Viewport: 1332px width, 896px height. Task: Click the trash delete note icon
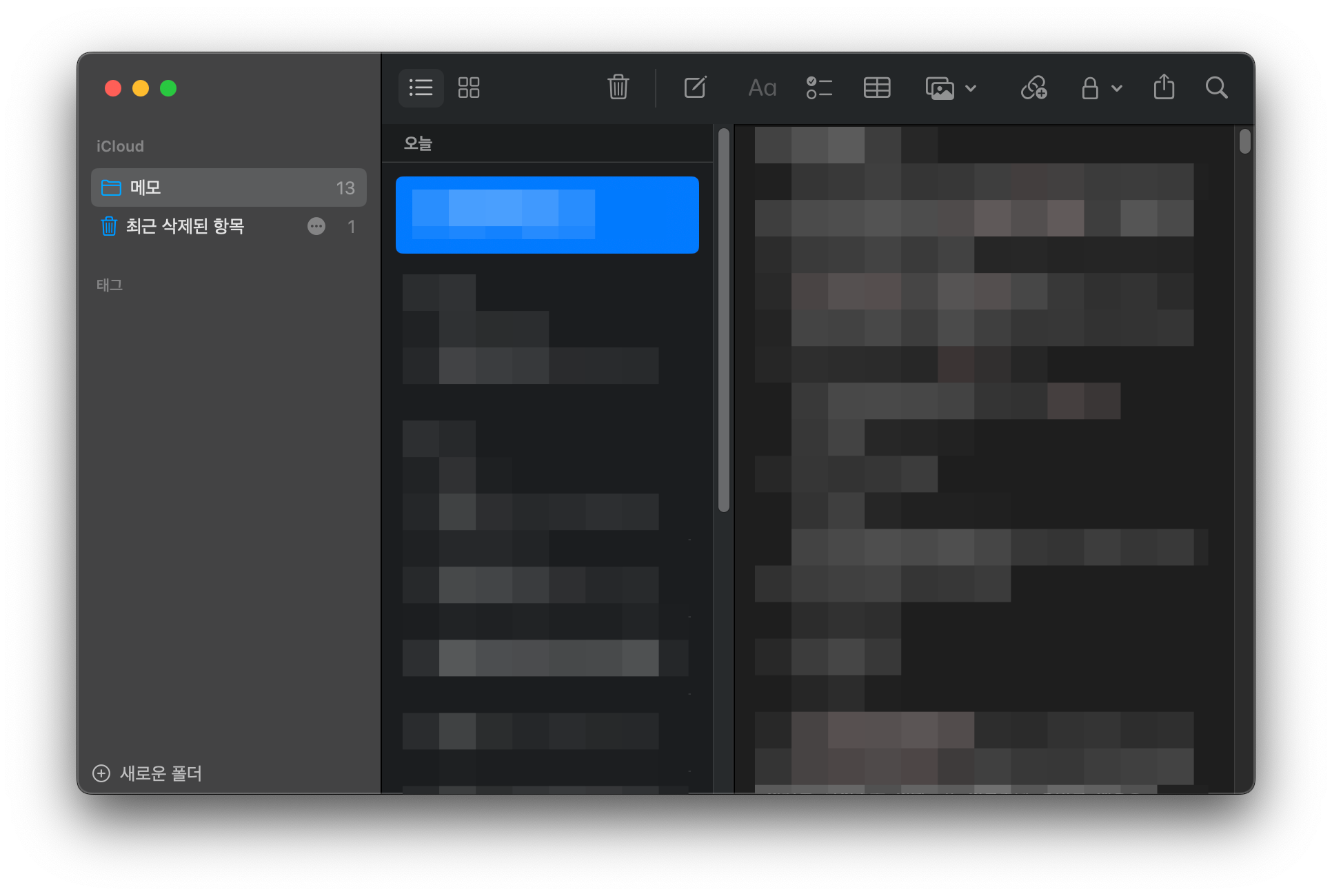[x=618, y=88]
